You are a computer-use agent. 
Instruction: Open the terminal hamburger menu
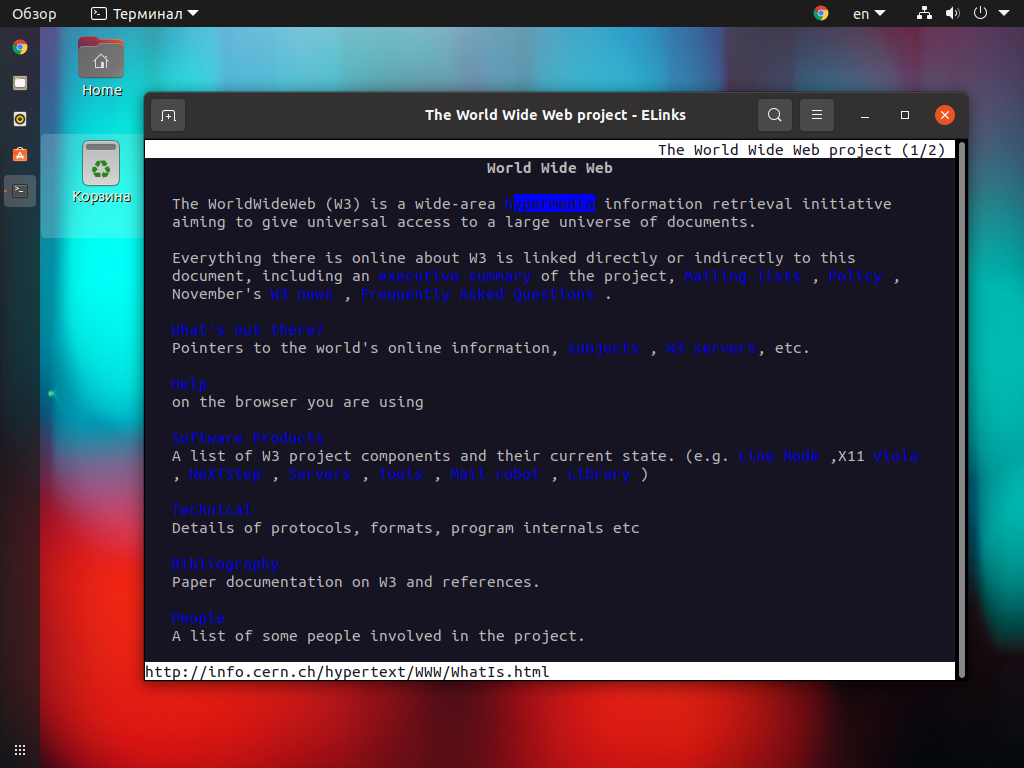tap(816, 115)
